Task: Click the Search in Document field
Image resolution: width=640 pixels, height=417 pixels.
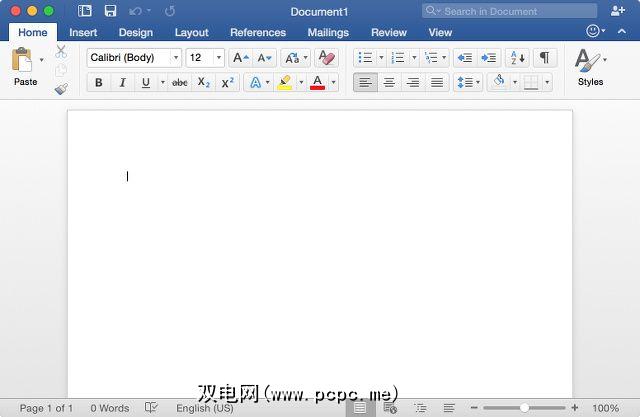Action: (509, 11)
